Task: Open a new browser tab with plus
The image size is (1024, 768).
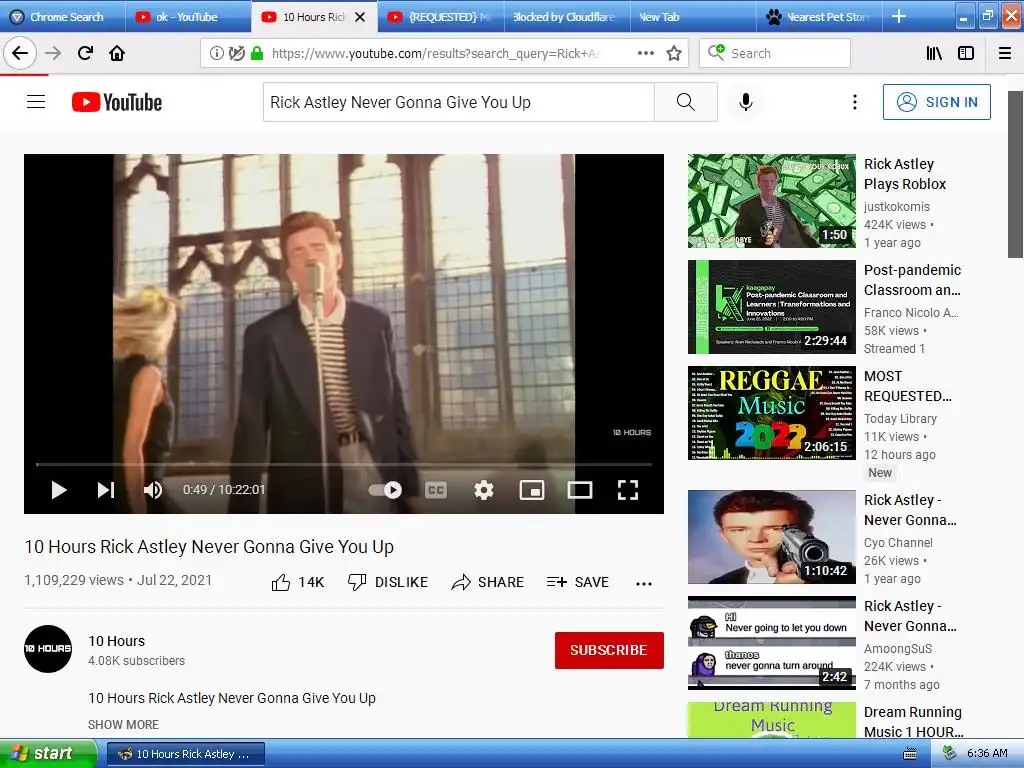Action: [x=899, y=16]
